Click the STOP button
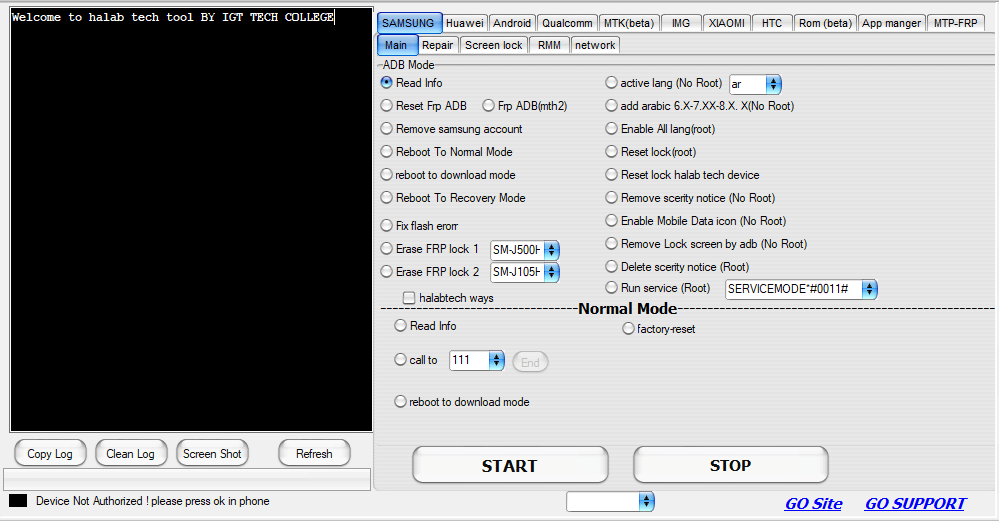The height and width of the screenshot is (521, 999). coord(730,466)
